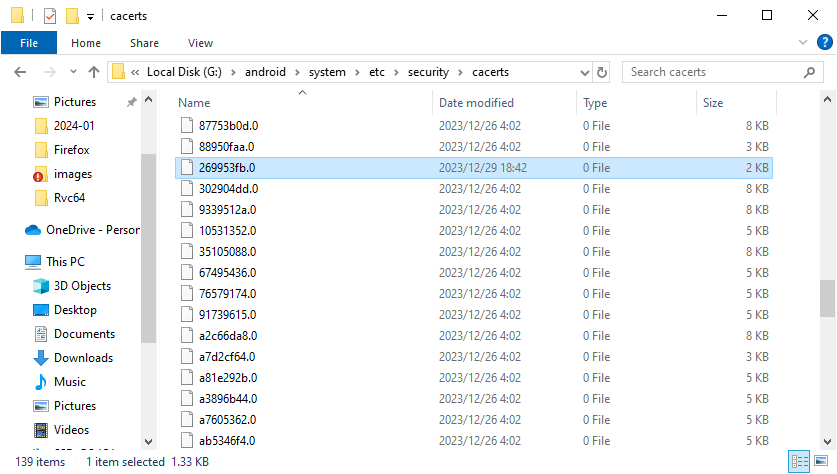Click the 'security' breadcrumb in address bar
The image size is (837, 474).
point(428,72)
